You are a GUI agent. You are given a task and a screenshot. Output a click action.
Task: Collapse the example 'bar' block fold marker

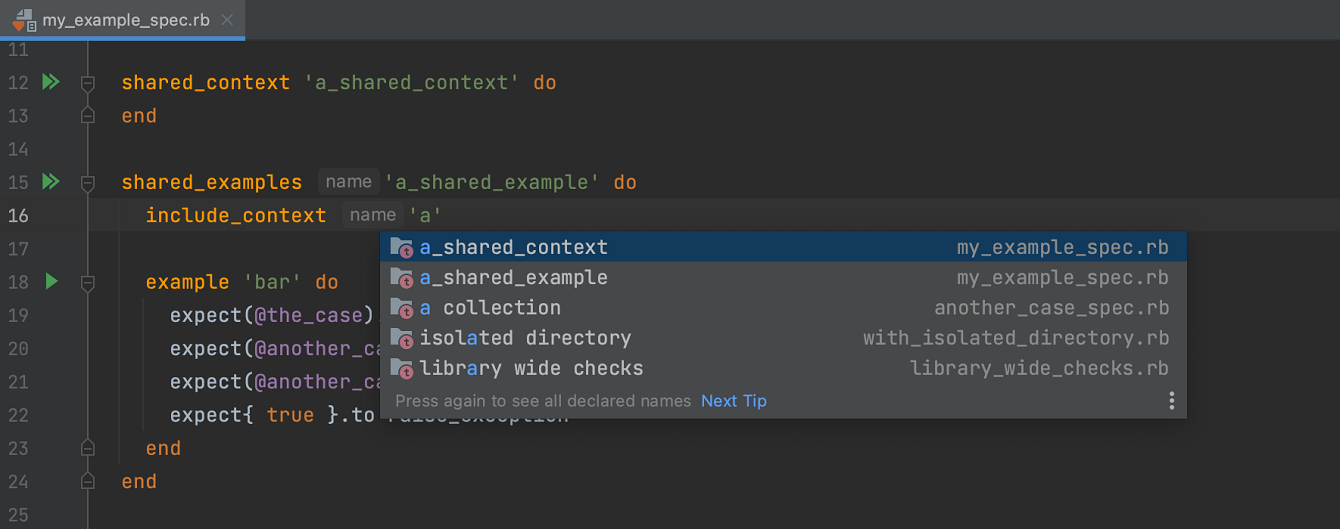coord(87,283)
